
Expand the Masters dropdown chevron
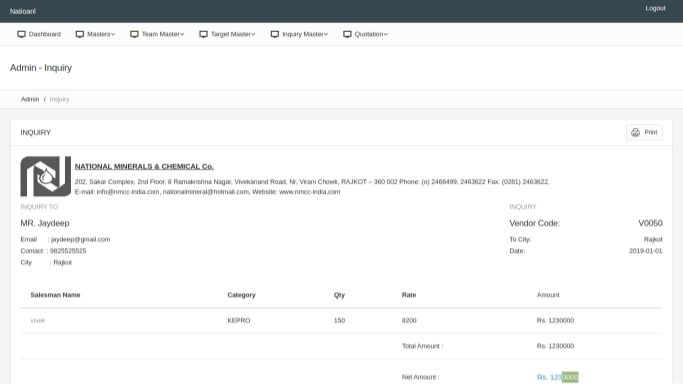click(113, 34)
